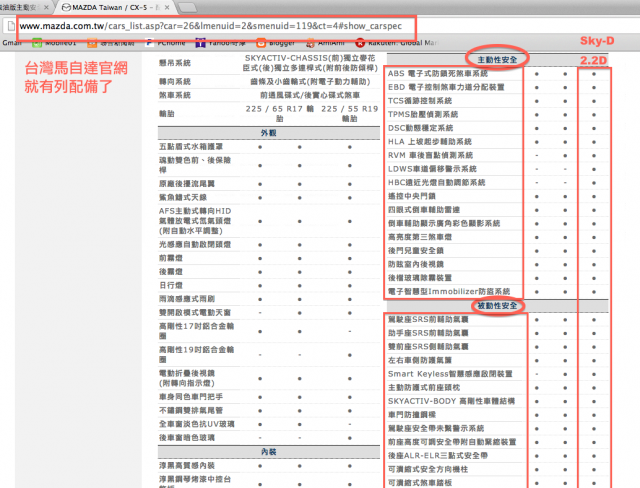Click the 'SKYACTIV-CHASSIS' suspension description
Image resolution: width=640 pixels, height=488 pixels.
coord(310,63)
